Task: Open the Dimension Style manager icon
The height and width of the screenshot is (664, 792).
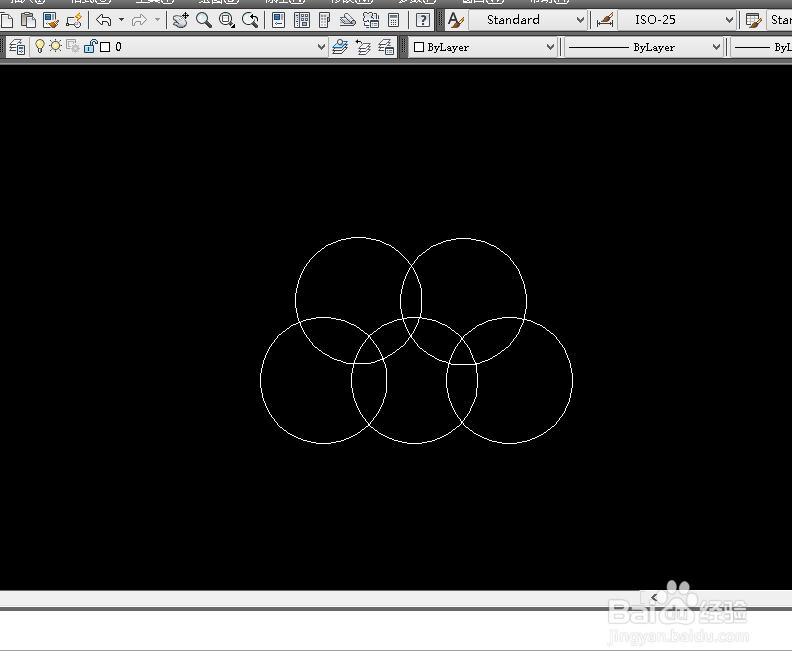Action: 605,20
